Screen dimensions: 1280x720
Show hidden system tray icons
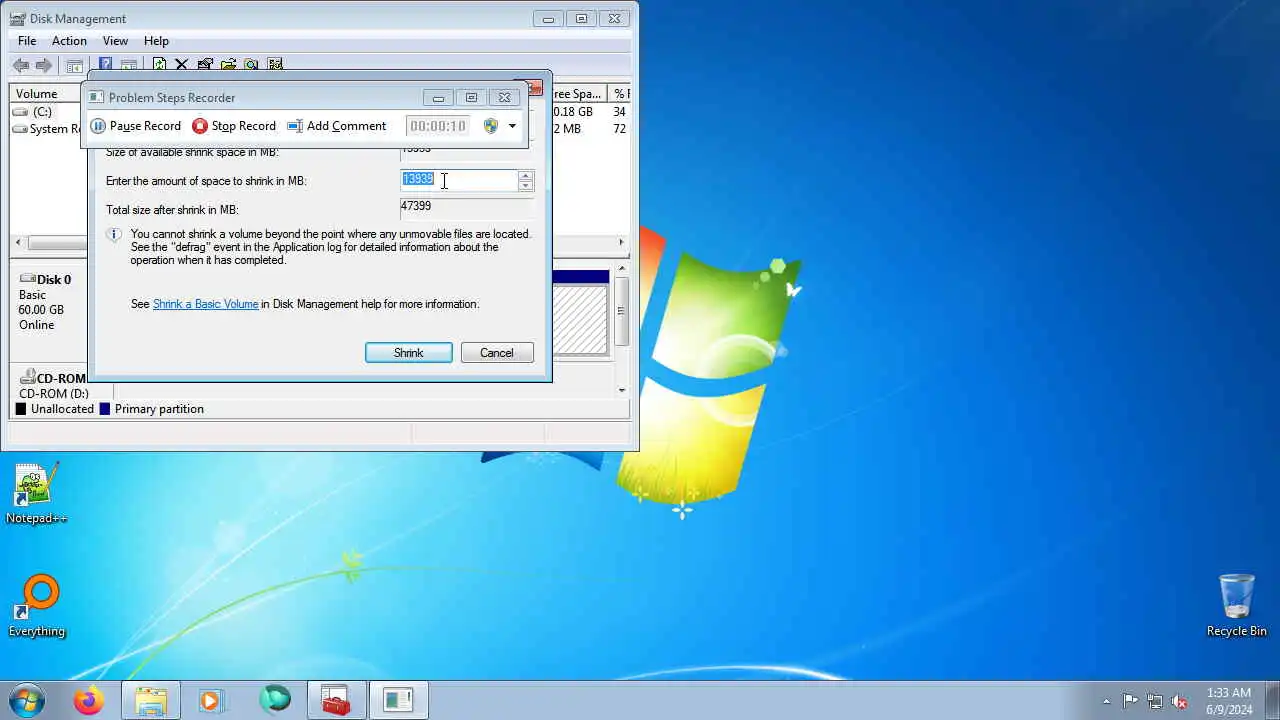pos(1106,702)
